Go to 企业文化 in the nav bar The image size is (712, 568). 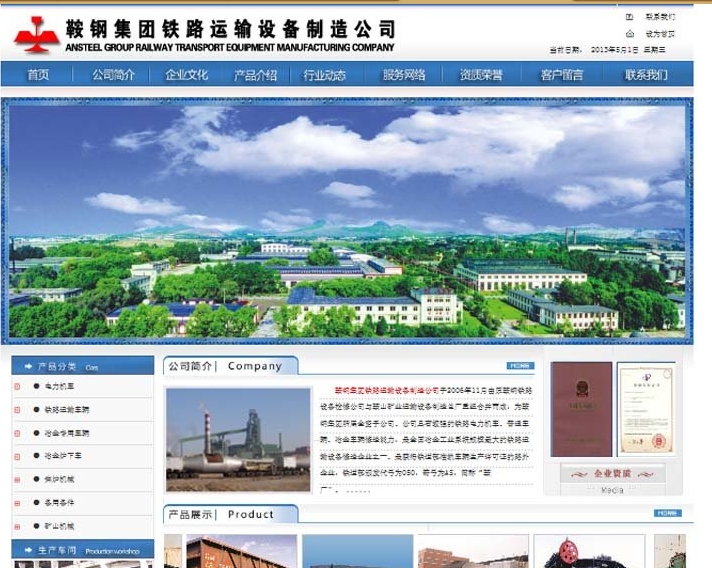pyautogui.click(x=187, y=74)
